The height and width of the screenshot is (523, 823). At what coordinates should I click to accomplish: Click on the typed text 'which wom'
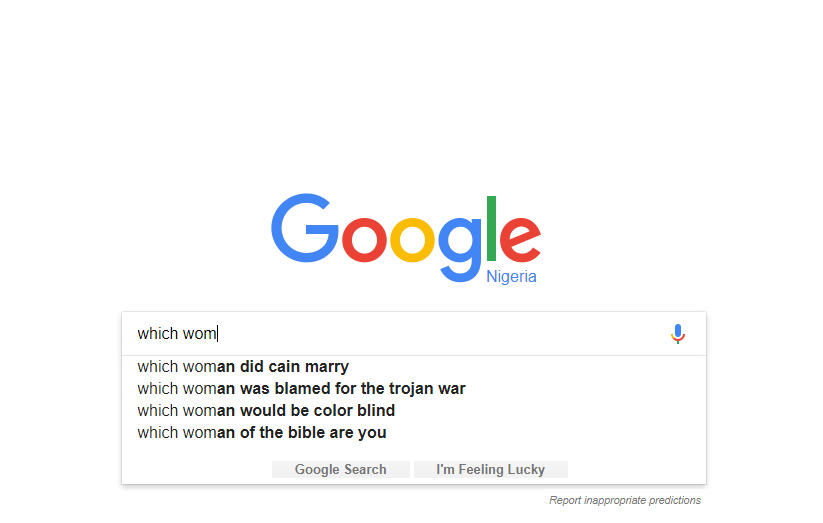(x=177, y=334)
